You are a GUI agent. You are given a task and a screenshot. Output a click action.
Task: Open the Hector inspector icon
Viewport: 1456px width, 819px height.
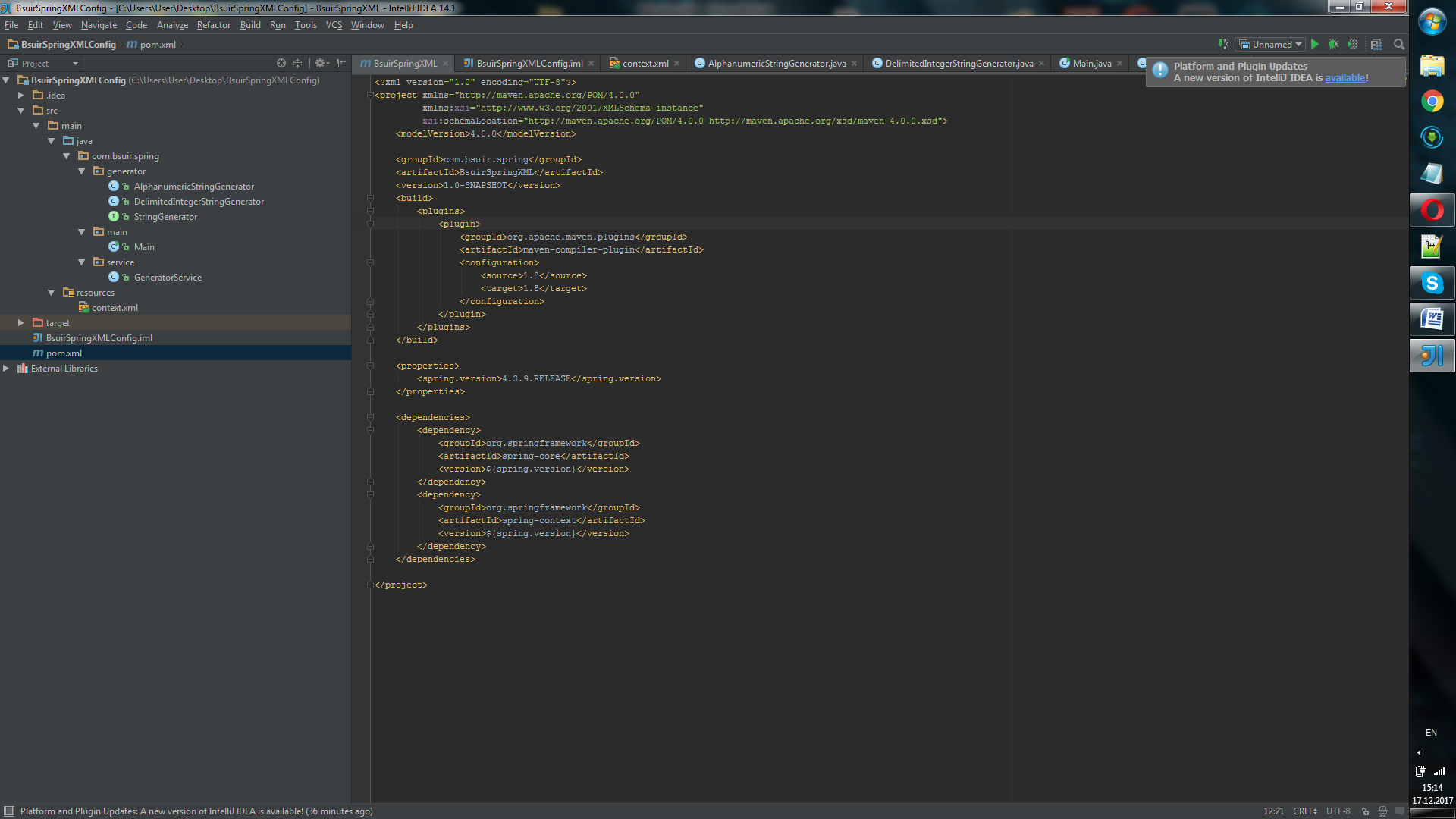(1382, 811)
